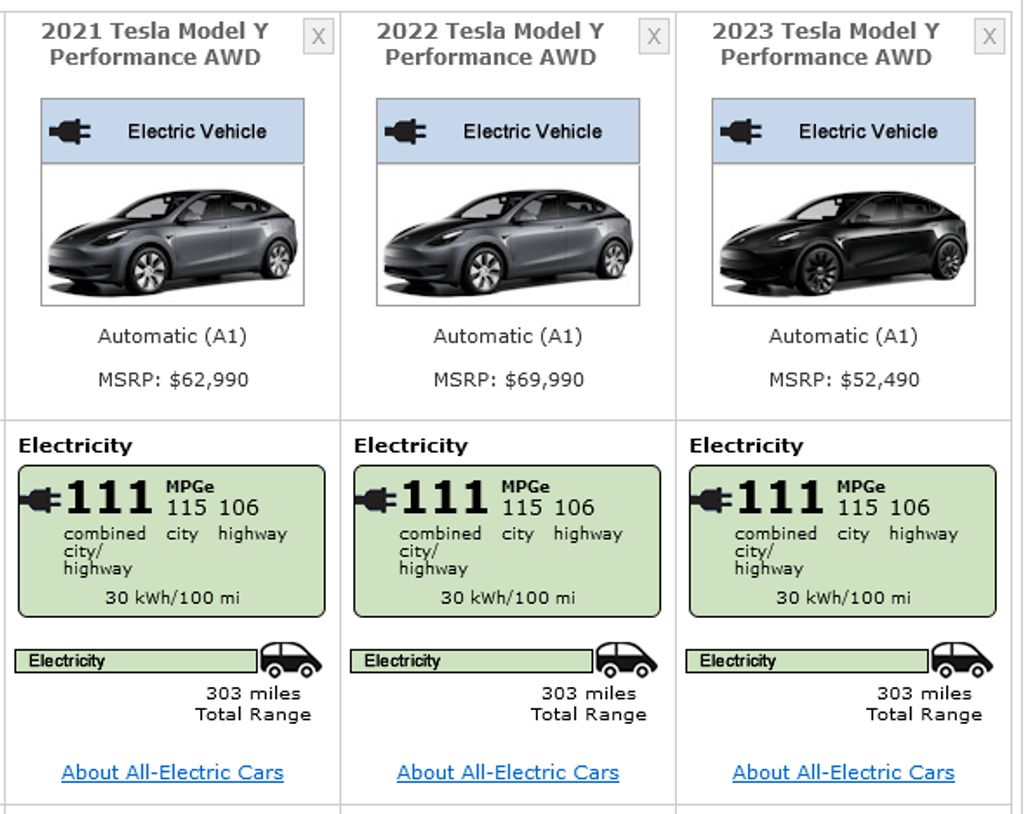Open About All-Electric Cars under 2023 model
1024x814 pixels.
pyautogui.click(x=843, y=772)
